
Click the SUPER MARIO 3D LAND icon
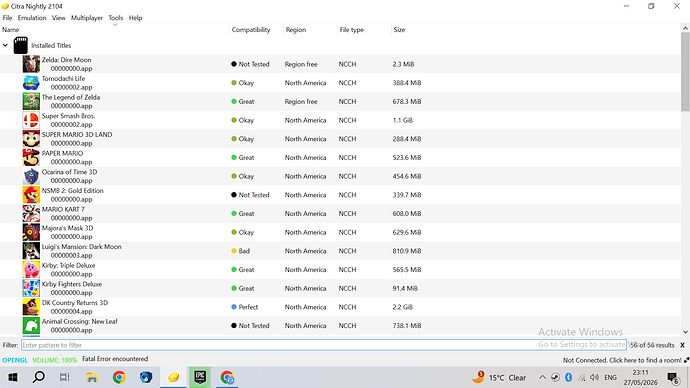[31, 139]
